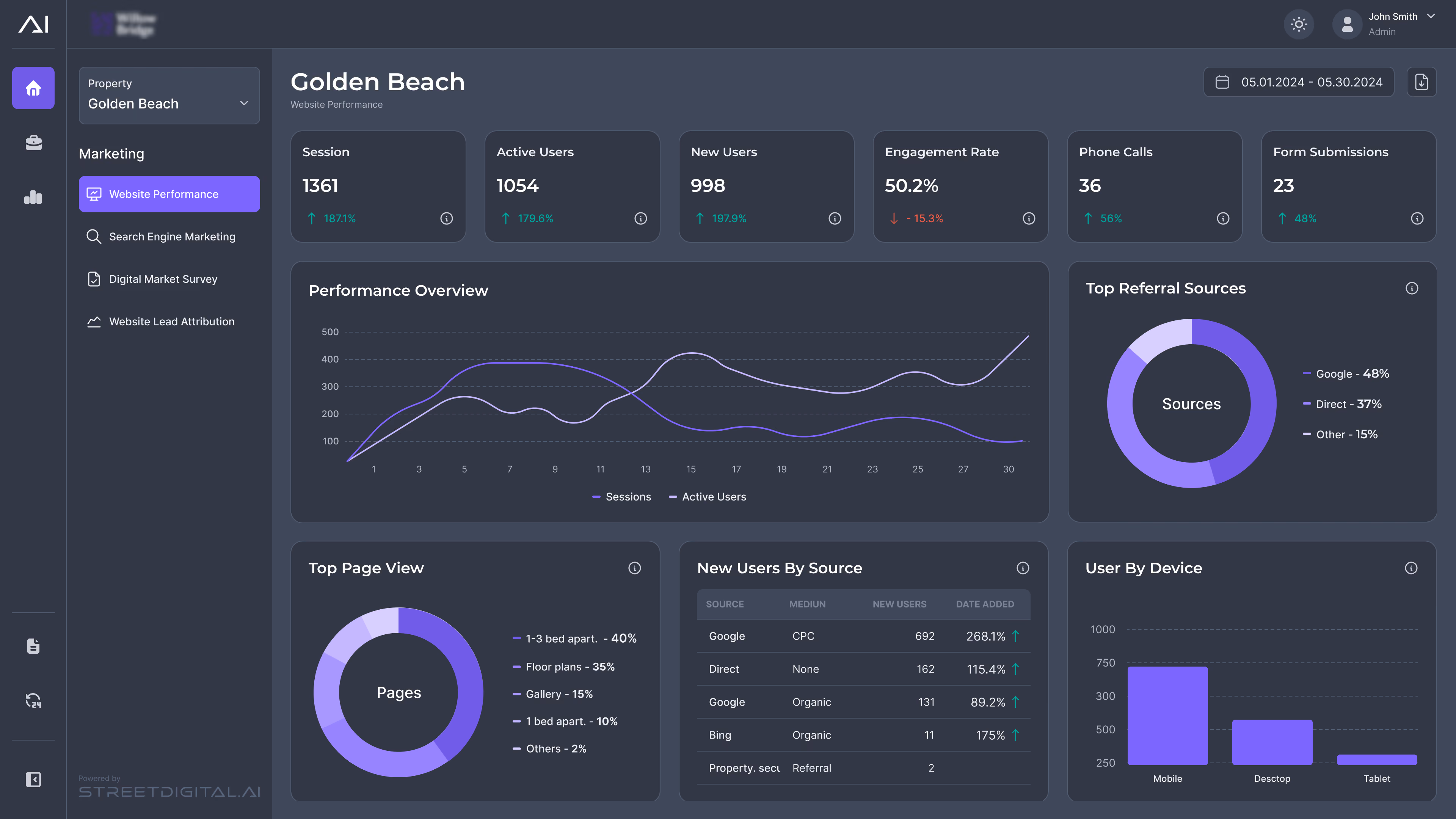Click the Mobile bar in device chart
The image size is (1456, 819).
pyautogui.click(x=1167, y=715)
